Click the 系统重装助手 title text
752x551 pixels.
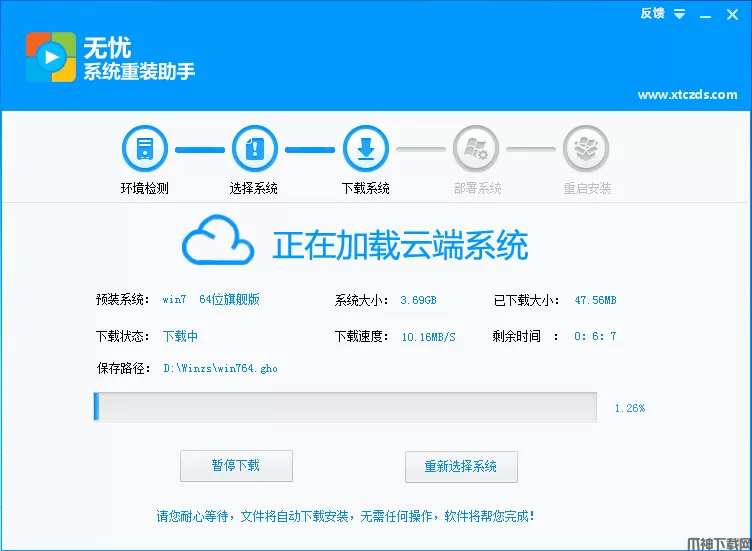139,72
